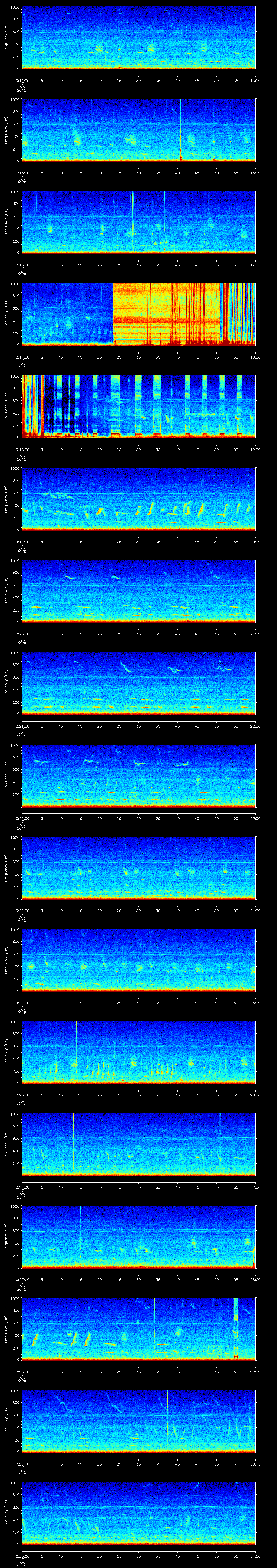Click the spike at 34 s in 0:28:00 panel

tap(155, 1321)
